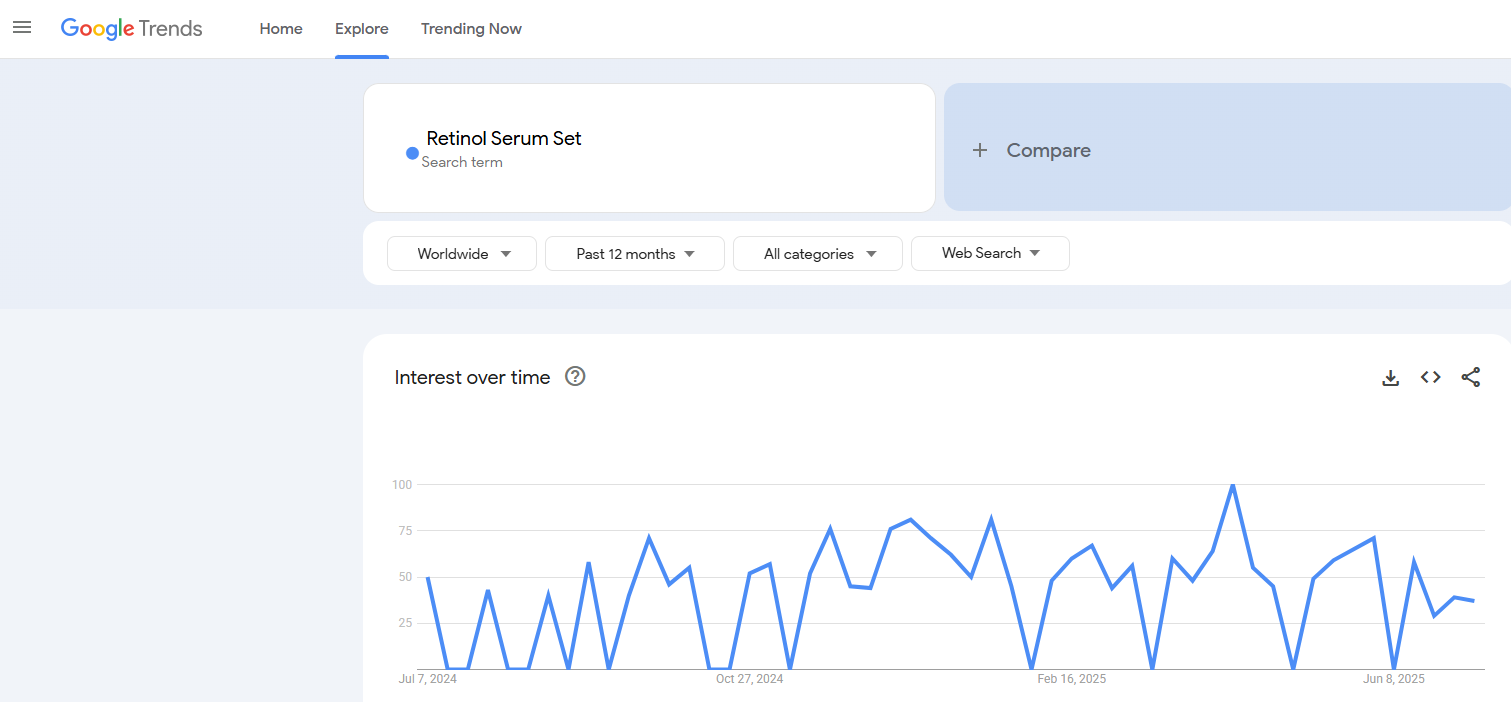1511x702 pixels.
Task: Click the Google Trends logo
Action: (x=132, y=29)
